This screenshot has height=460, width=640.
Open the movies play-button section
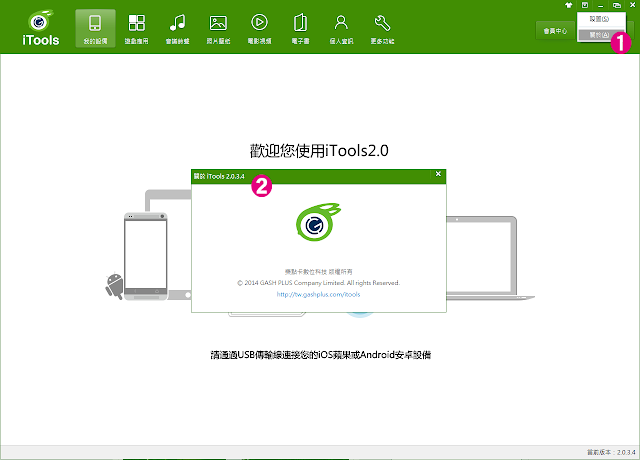[x=260, y=29]
